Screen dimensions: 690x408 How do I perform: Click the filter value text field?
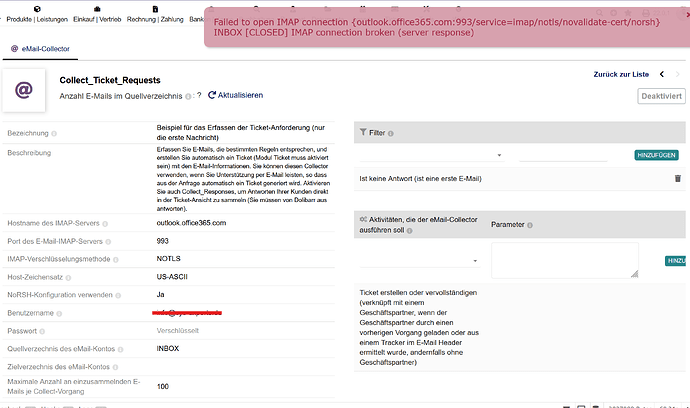coord(563,155)
